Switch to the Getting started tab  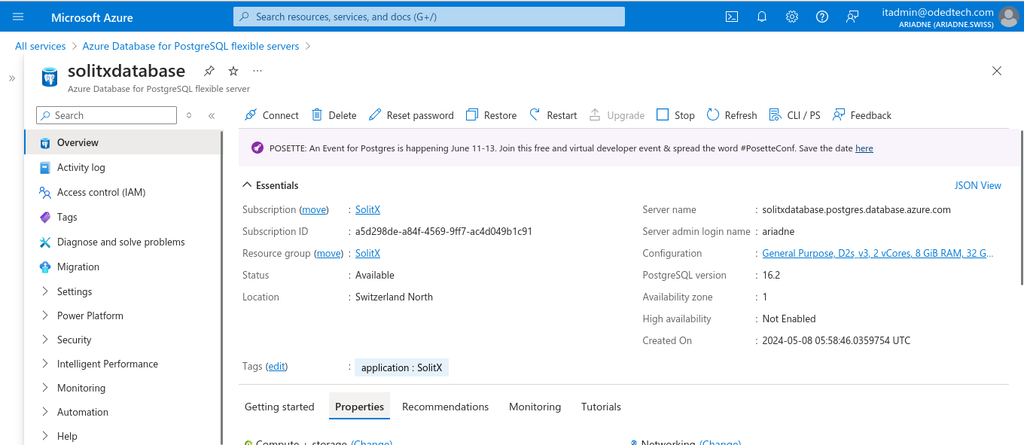click(x=280, y=406)
